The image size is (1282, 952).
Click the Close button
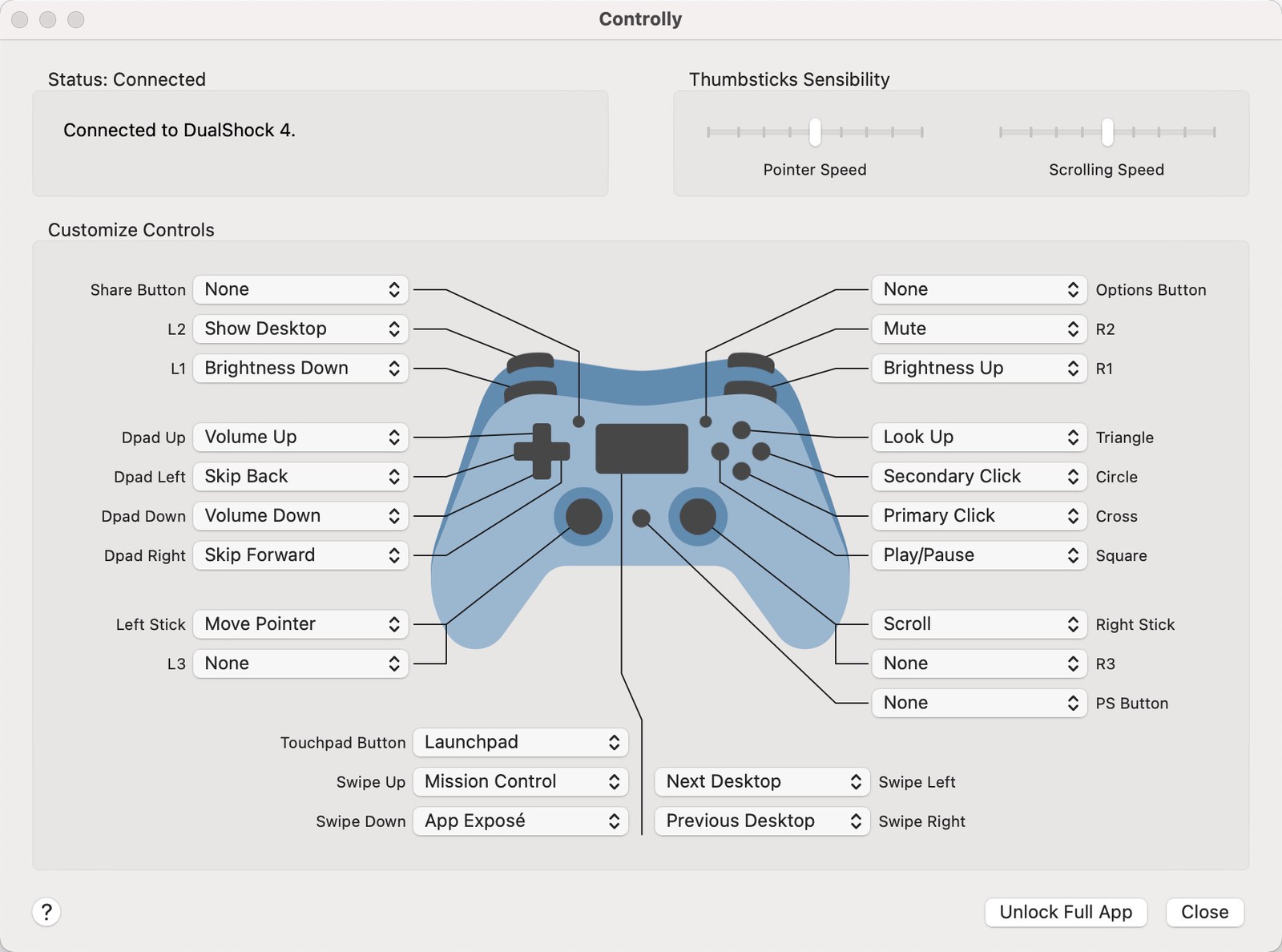pyautogui.click(x=1204, y=912)
